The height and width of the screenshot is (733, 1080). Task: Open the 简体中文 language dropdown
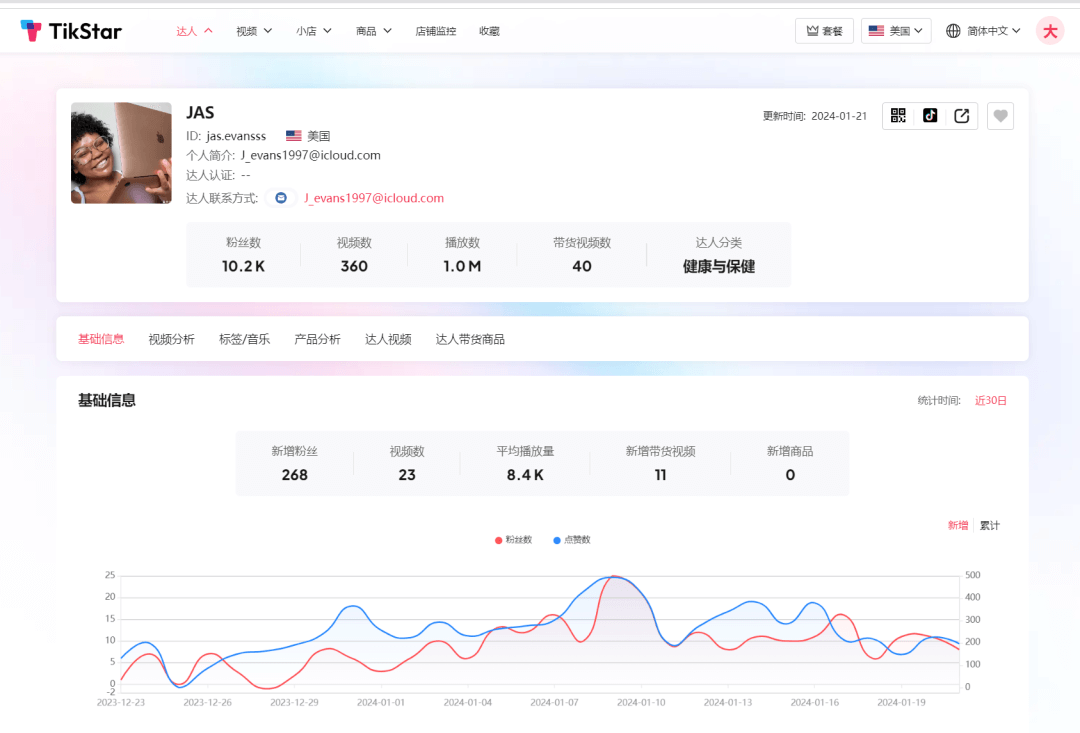984,31
